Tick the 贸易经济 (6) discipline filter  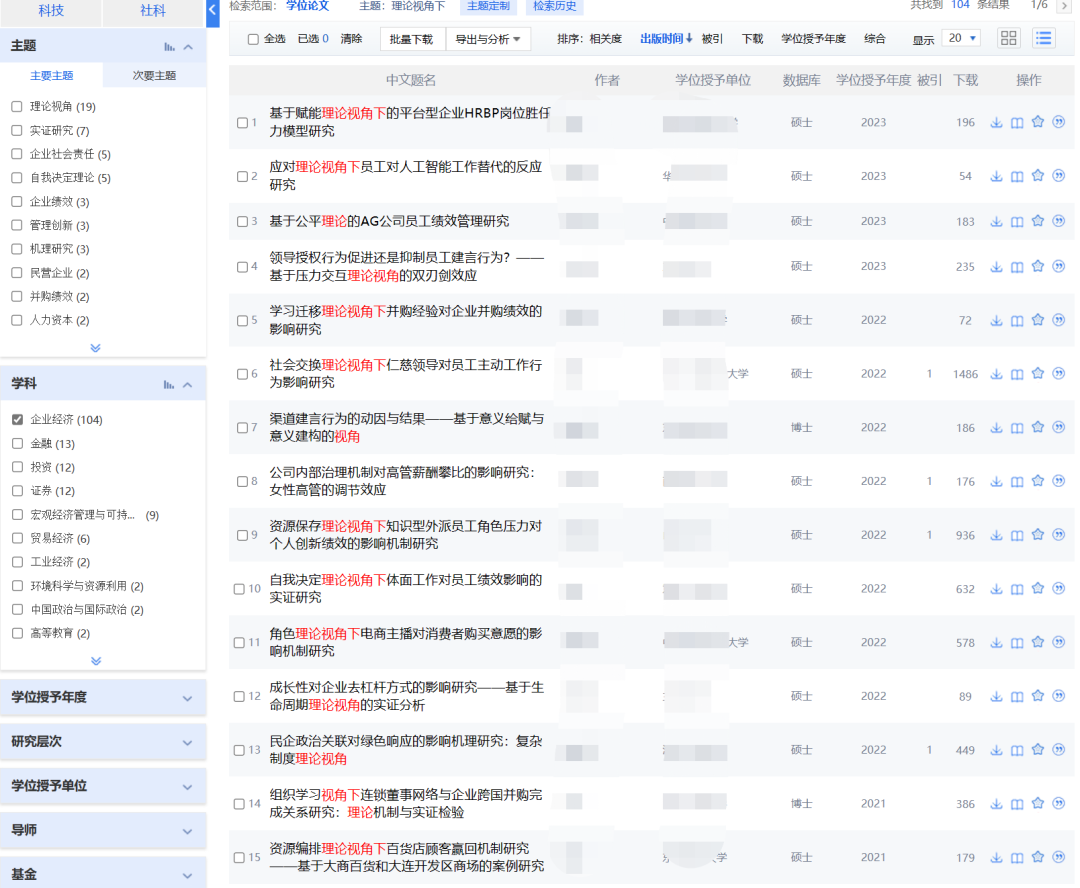pos(18,538)
